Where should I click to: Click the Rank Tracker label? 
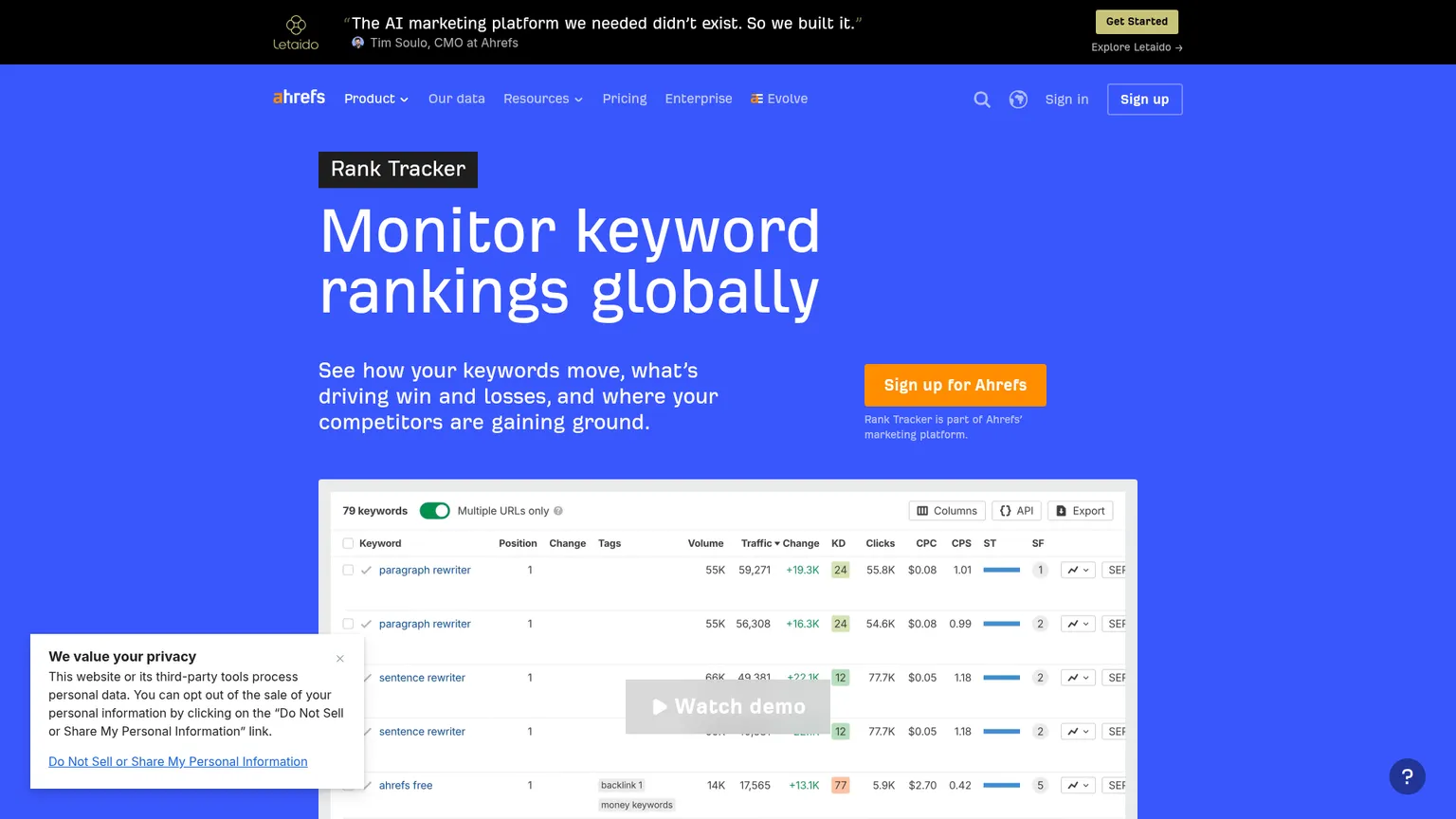point(398,170)
